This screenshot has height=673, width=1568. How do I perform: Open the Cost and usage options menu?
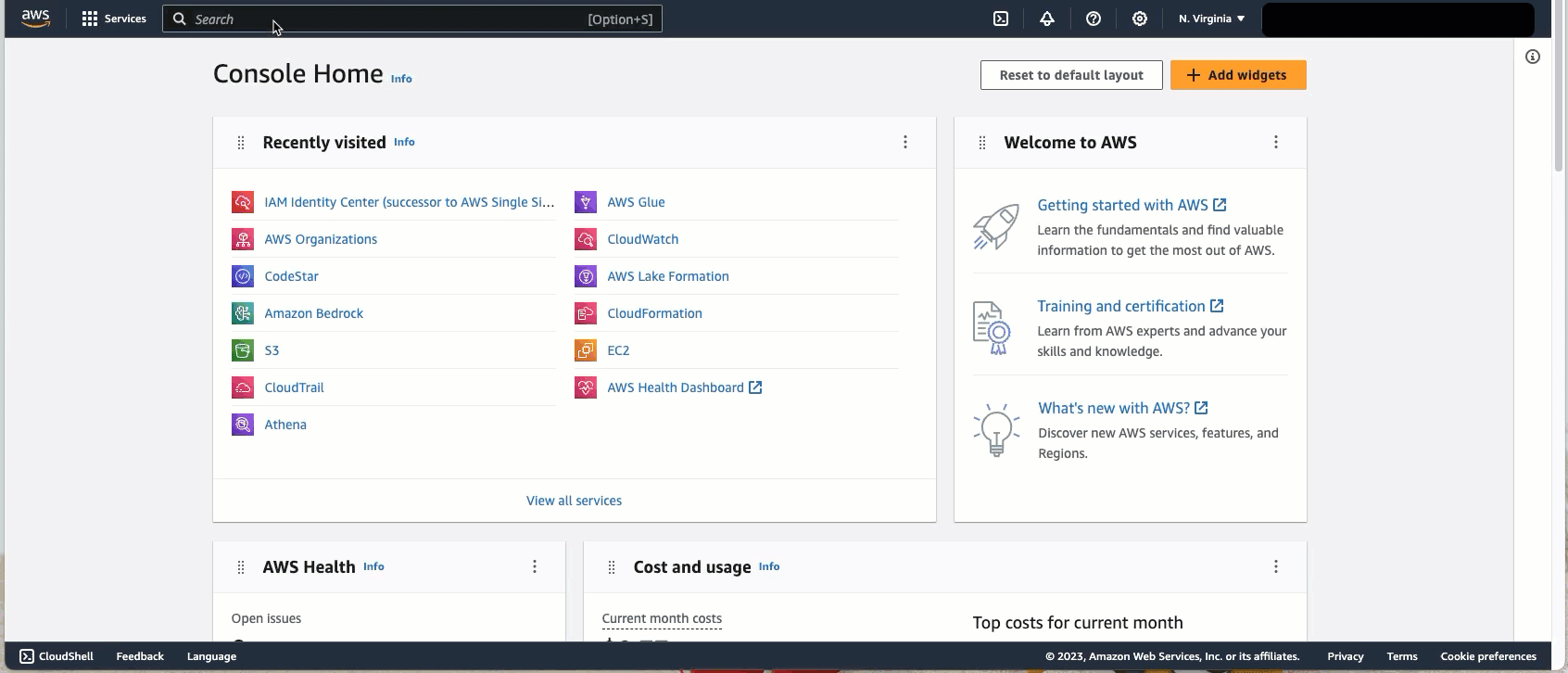1276,566
